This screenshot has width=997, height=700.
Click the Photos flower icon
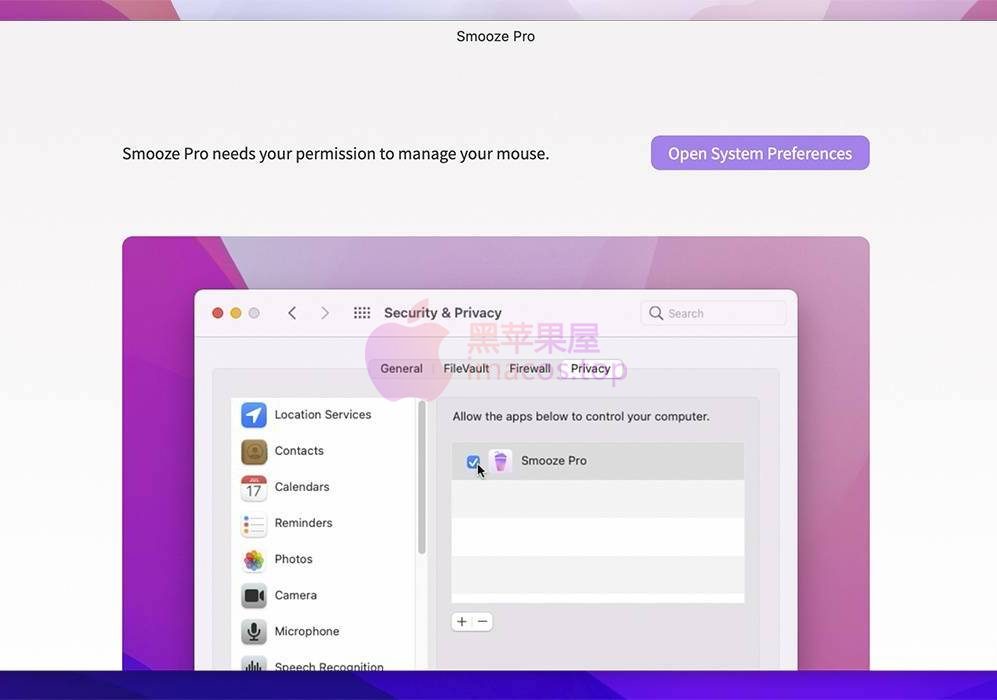254,559
